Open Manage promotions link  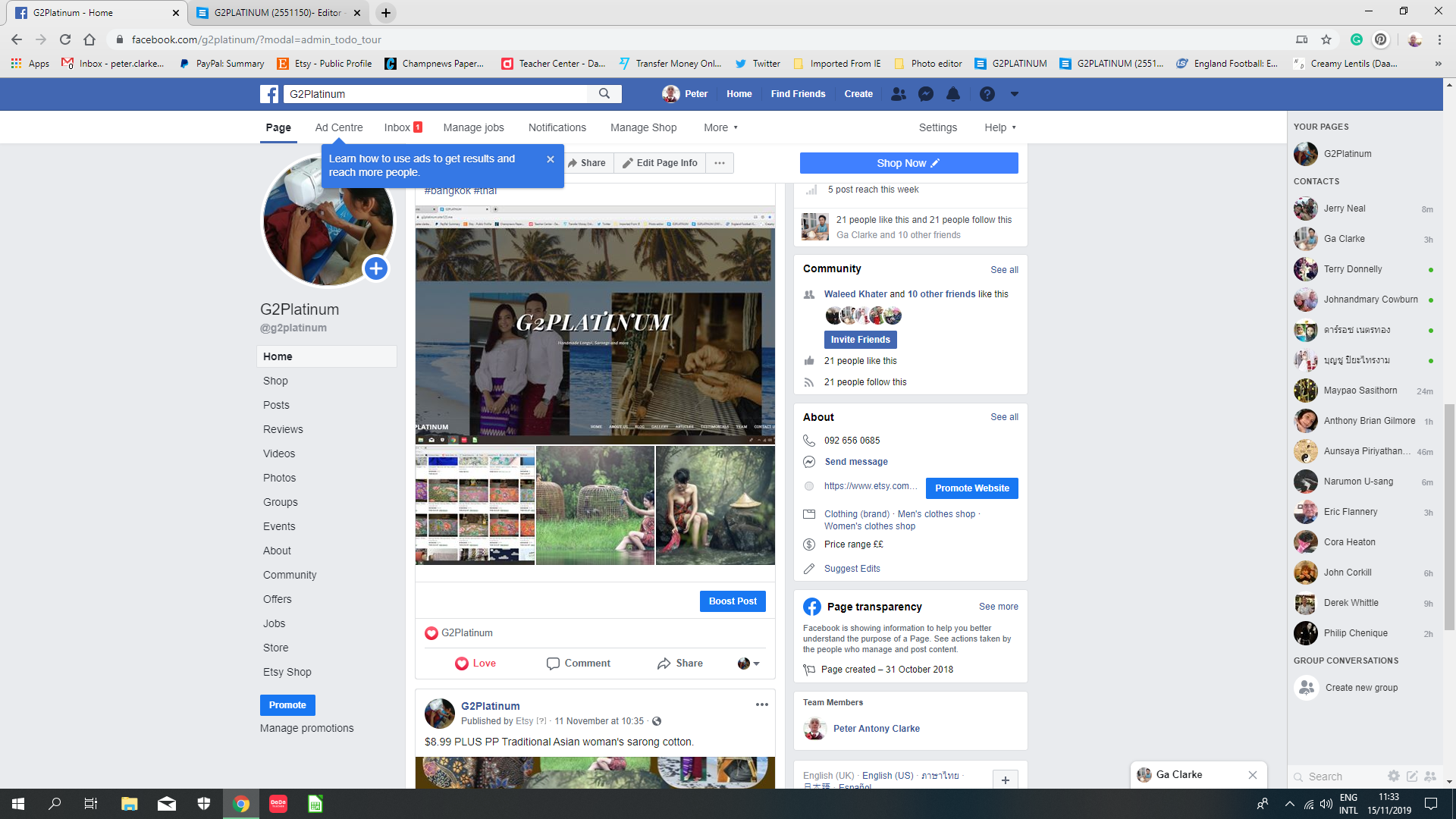(306, 728)
